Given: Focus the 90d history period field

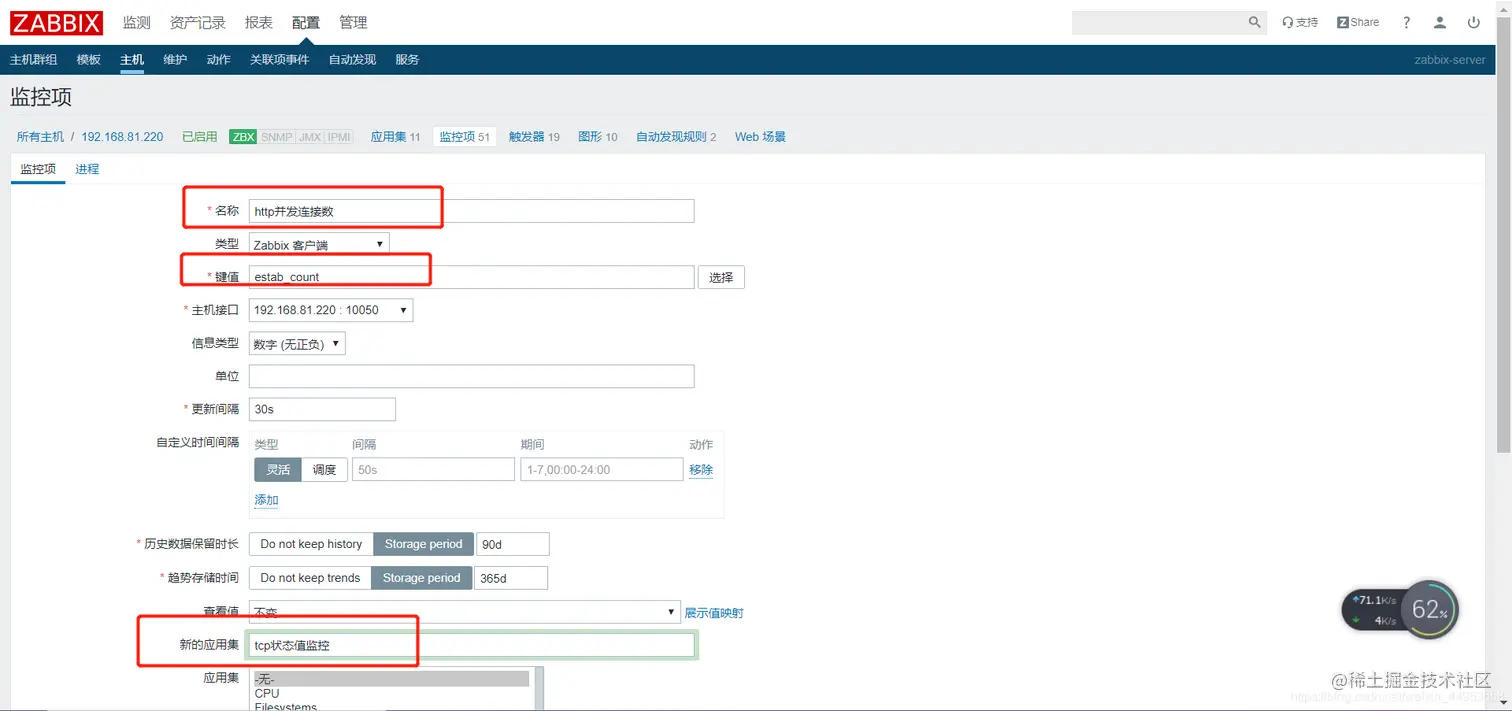Looking at the screenshot, I should coord(513,544).
